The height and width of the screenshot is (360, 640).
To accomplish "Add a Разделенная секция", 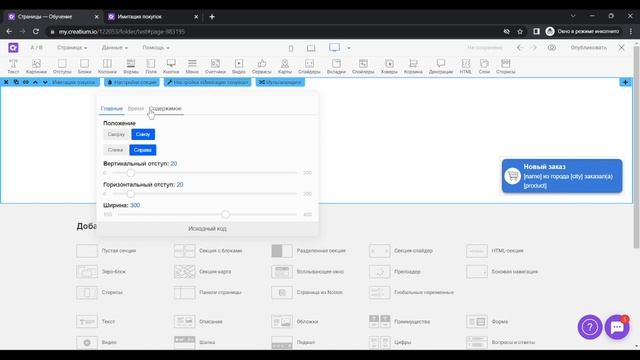I will point(309,251).
